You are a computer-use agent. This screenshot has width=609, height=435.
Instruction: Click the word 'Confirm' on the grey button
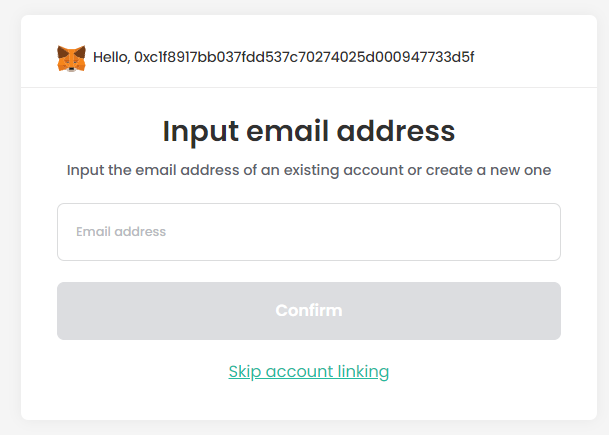(x=309, y=311)
